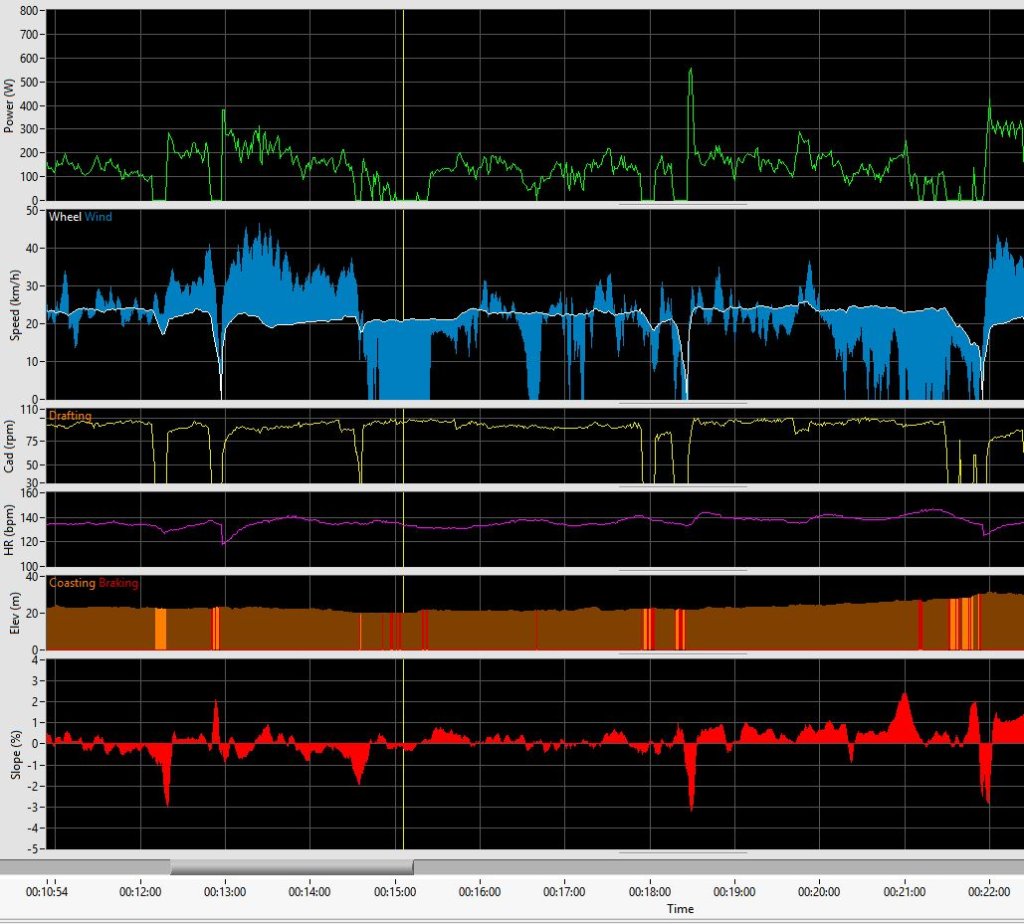Click the horizontal time scrollbar thumb
The image size is (1024, 924).
point(291,866)
